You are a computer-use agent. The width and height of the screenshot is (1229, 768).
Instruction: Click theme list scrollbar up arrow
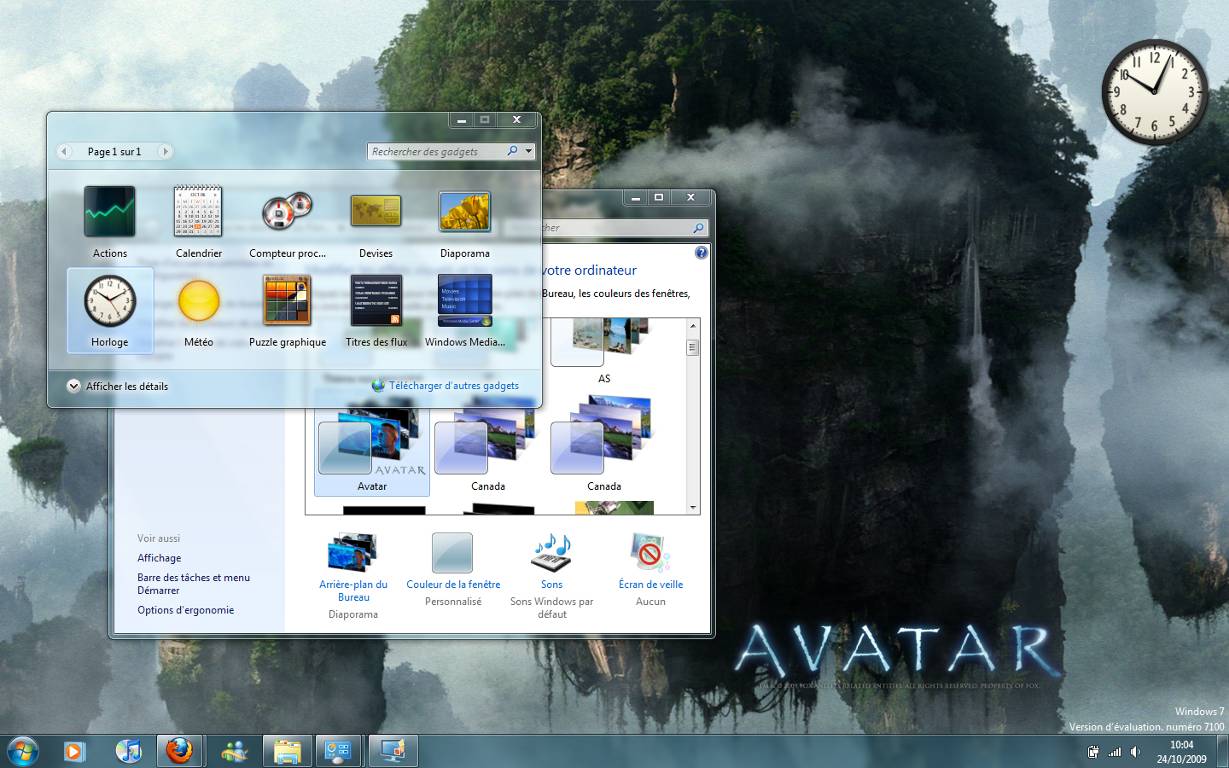coord(692,326)
